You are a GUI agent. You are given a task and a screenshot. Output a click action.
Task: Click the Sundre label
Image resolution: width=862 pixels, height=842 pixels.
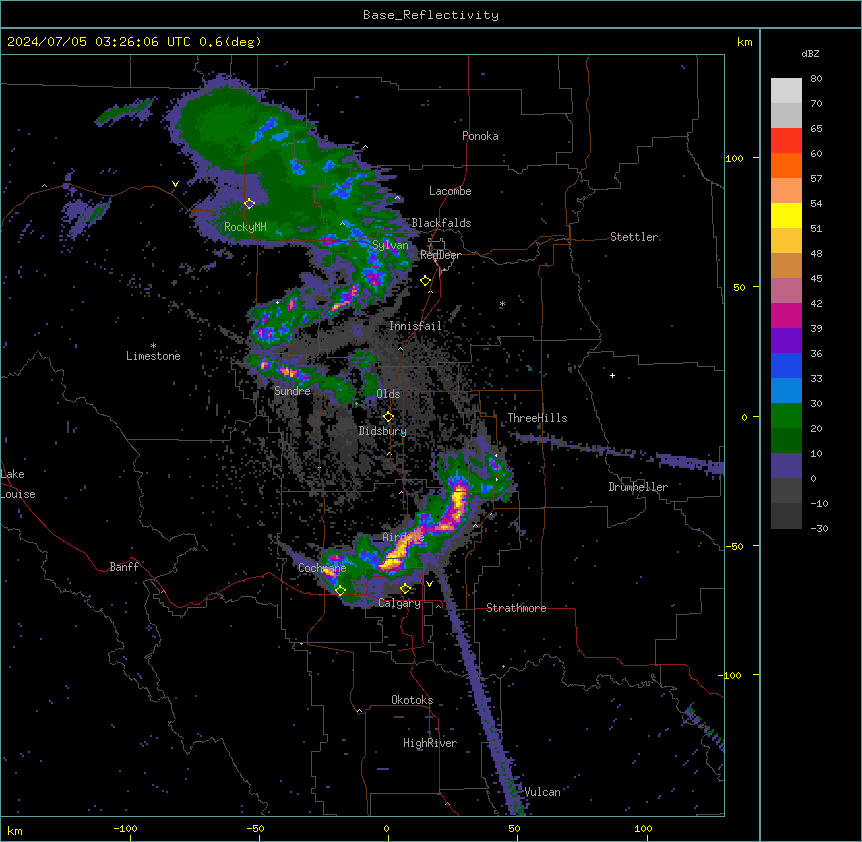(x=292, y=391)
